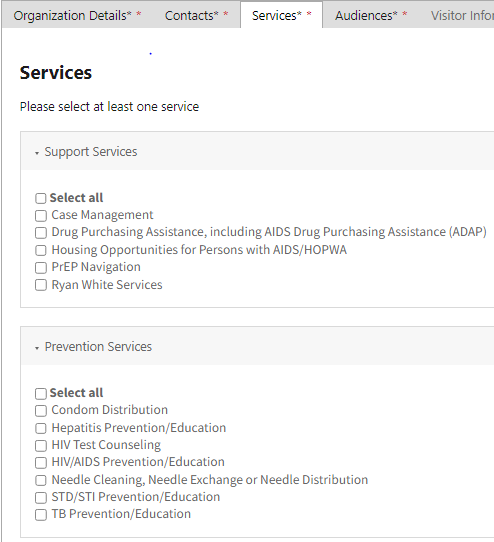Enable HIV Test Counseling checkbox
The height and width of the screenshot is (542, 494).
click(41, 446)
